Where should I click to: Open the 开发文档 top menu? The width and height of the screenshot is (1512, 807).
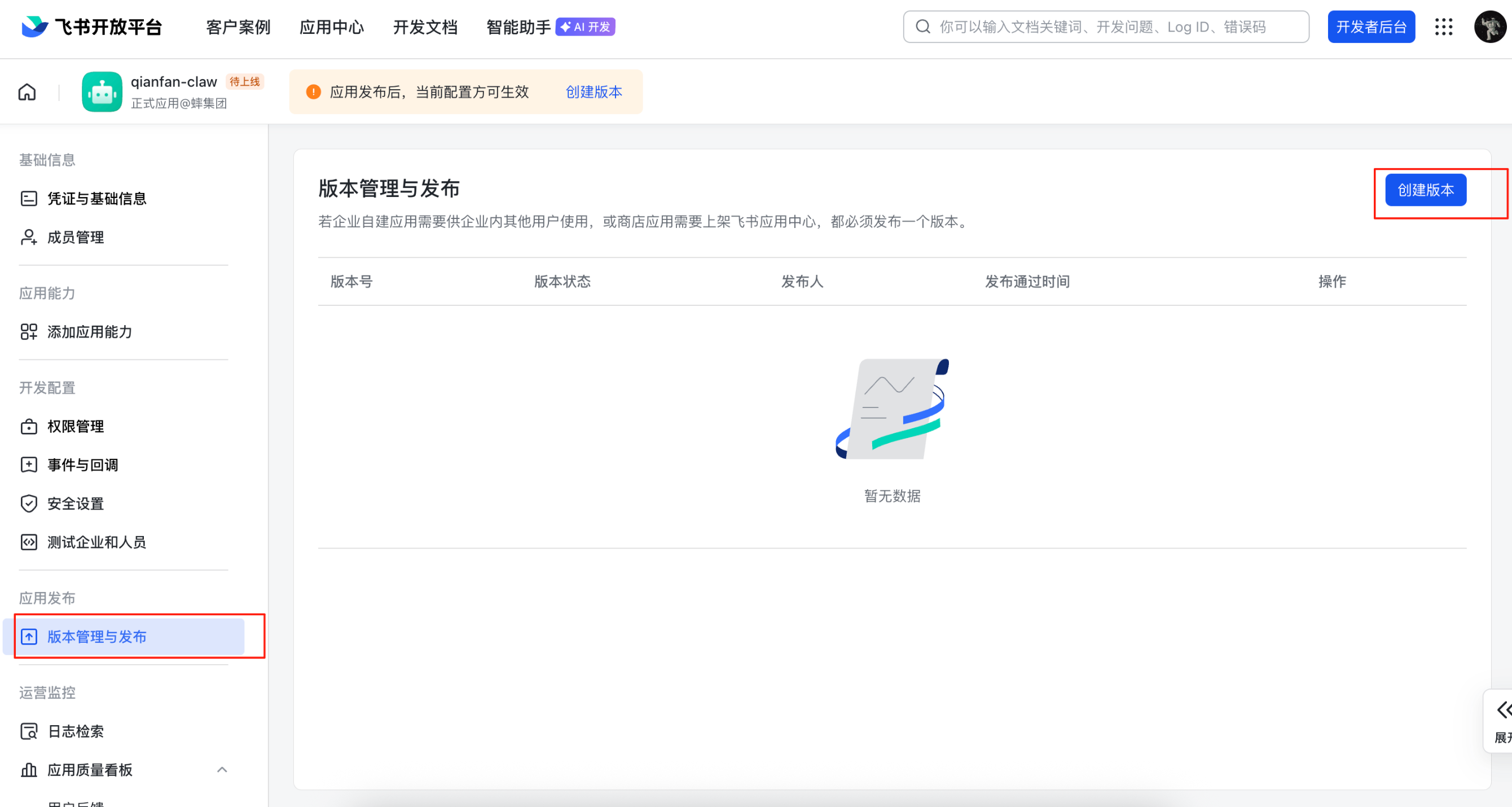coord(425,27)
